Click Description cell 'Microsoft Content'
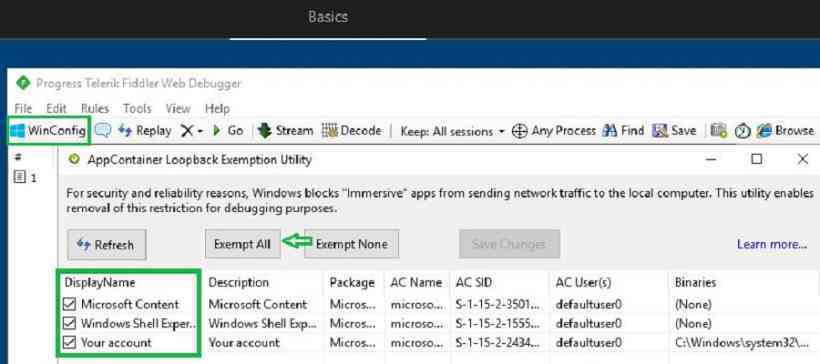This screenshot has width=820, height=364. 257,304
